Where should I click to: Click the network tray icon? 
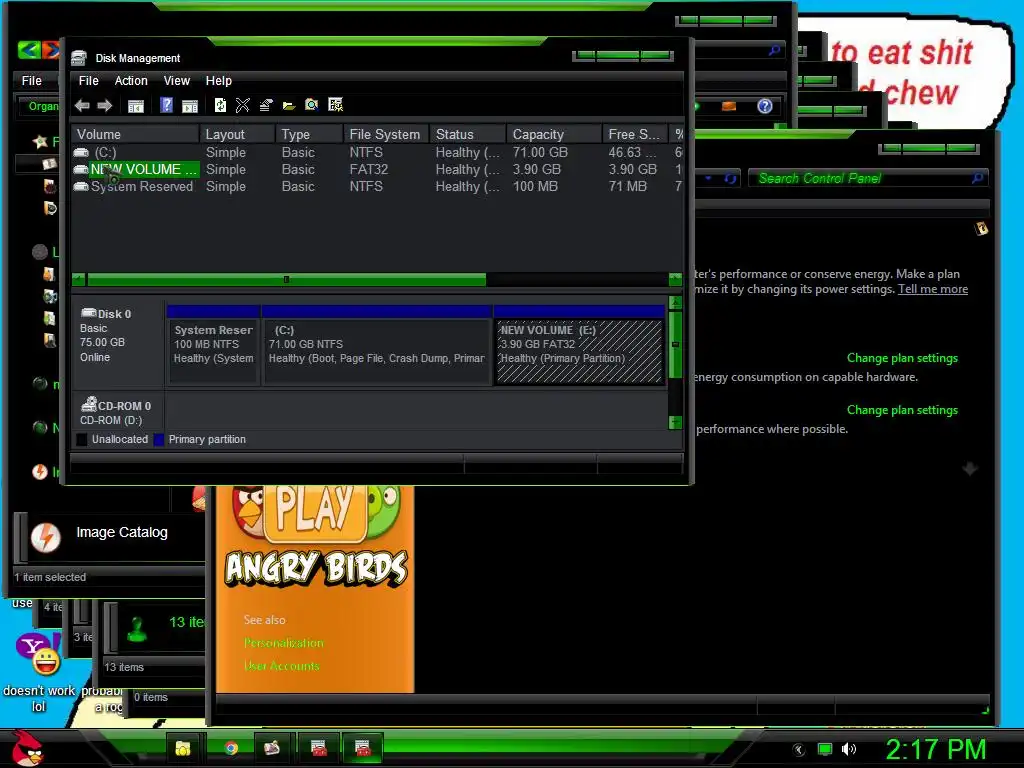click(x=825, y=749)
